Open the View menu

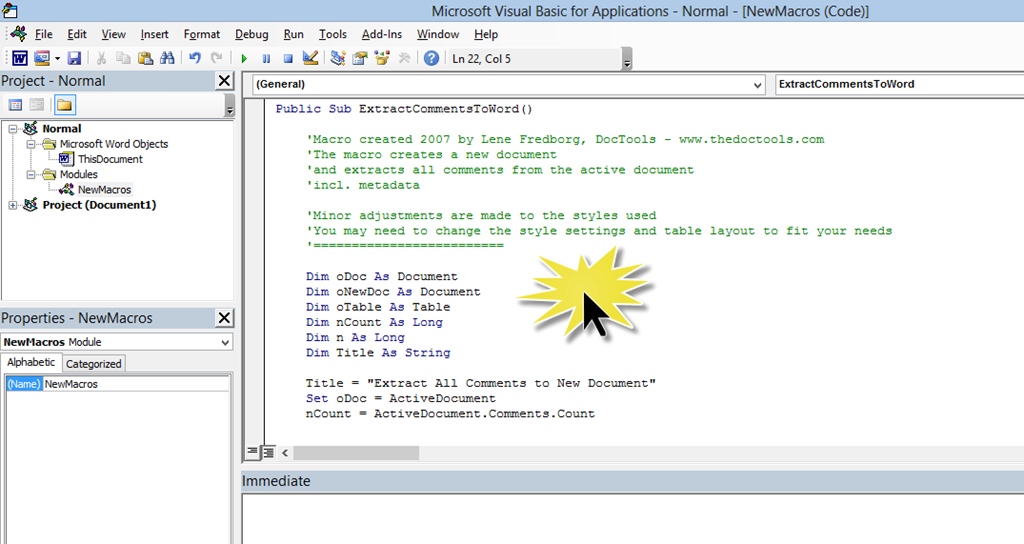[x=114, y=35]
